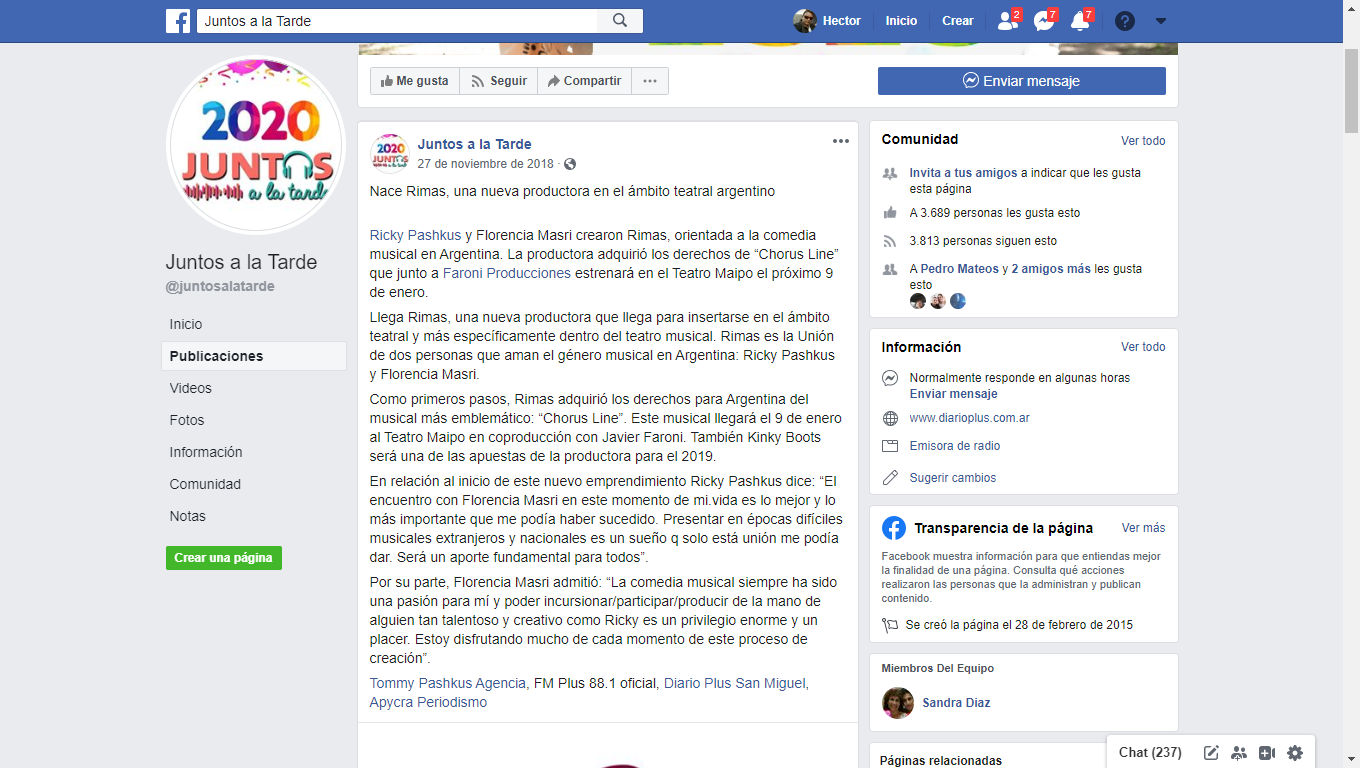
Task: Click the post date 27 de noviembre de 2018
Action: click(x=485, y=164)
